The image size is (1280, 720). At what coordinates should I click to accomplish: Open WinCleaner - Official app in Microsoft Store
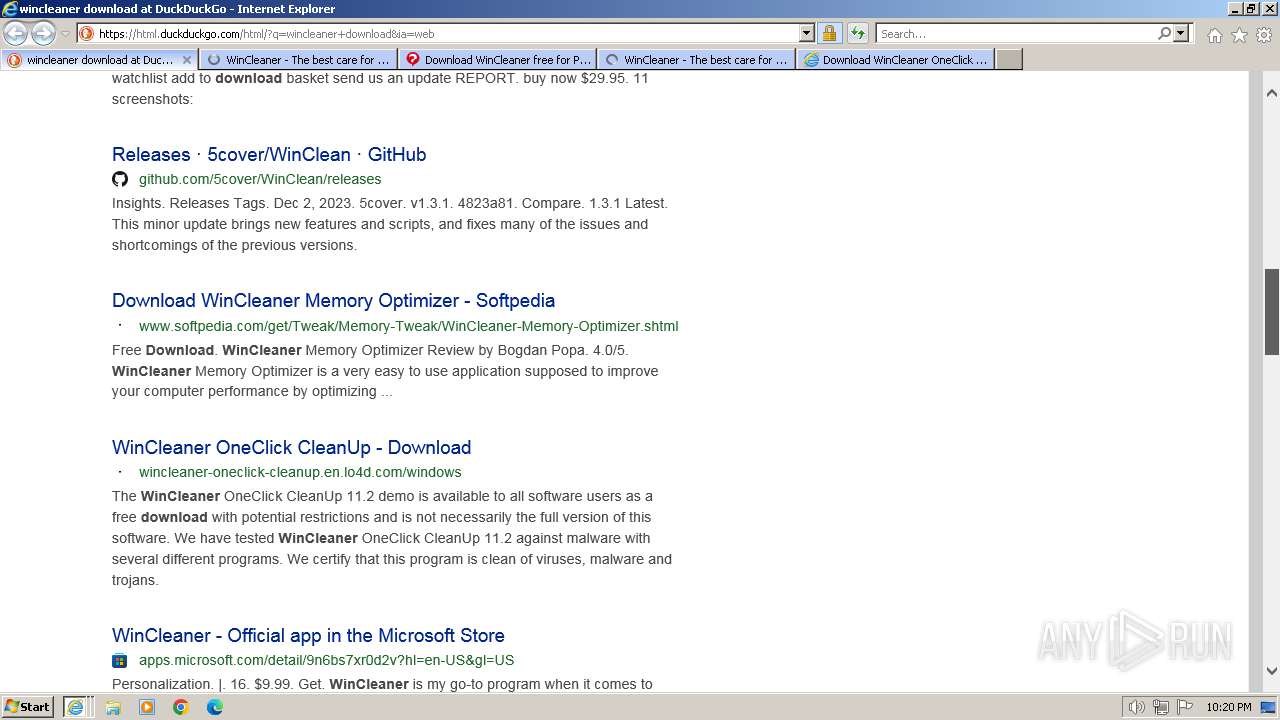pos(308,635)
